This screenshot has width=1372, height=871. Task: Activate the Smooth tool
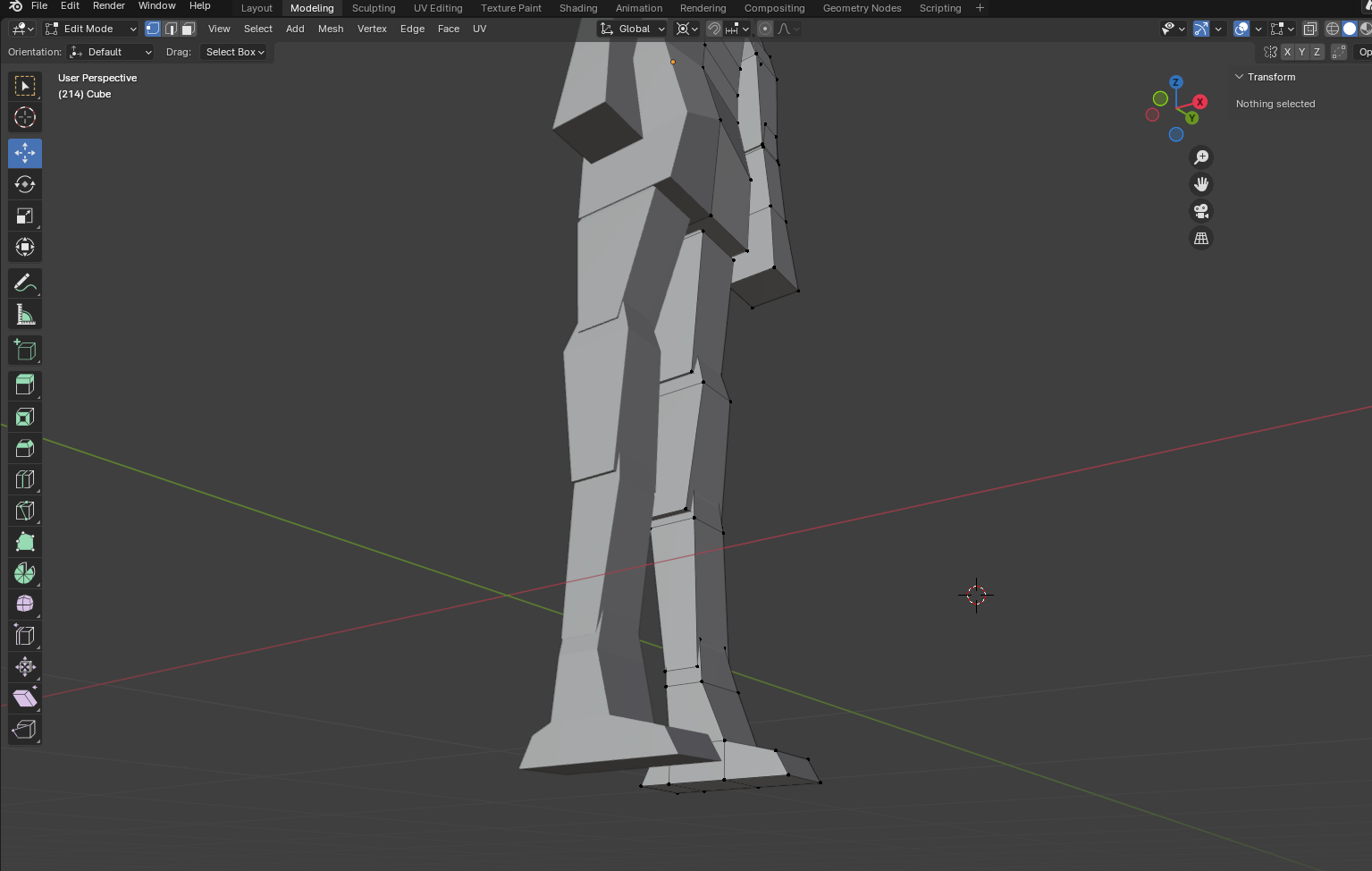tap(25, 605)
